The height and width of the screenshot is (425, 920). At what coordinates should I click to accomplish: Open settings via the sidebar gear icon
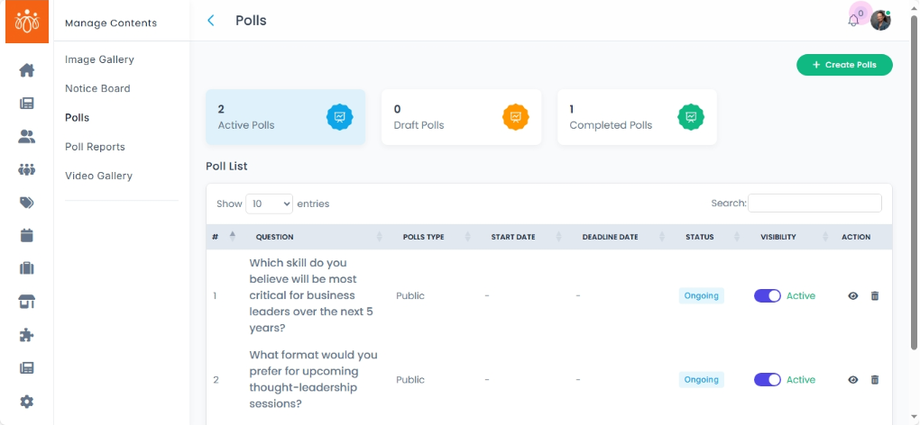point(27,401)
